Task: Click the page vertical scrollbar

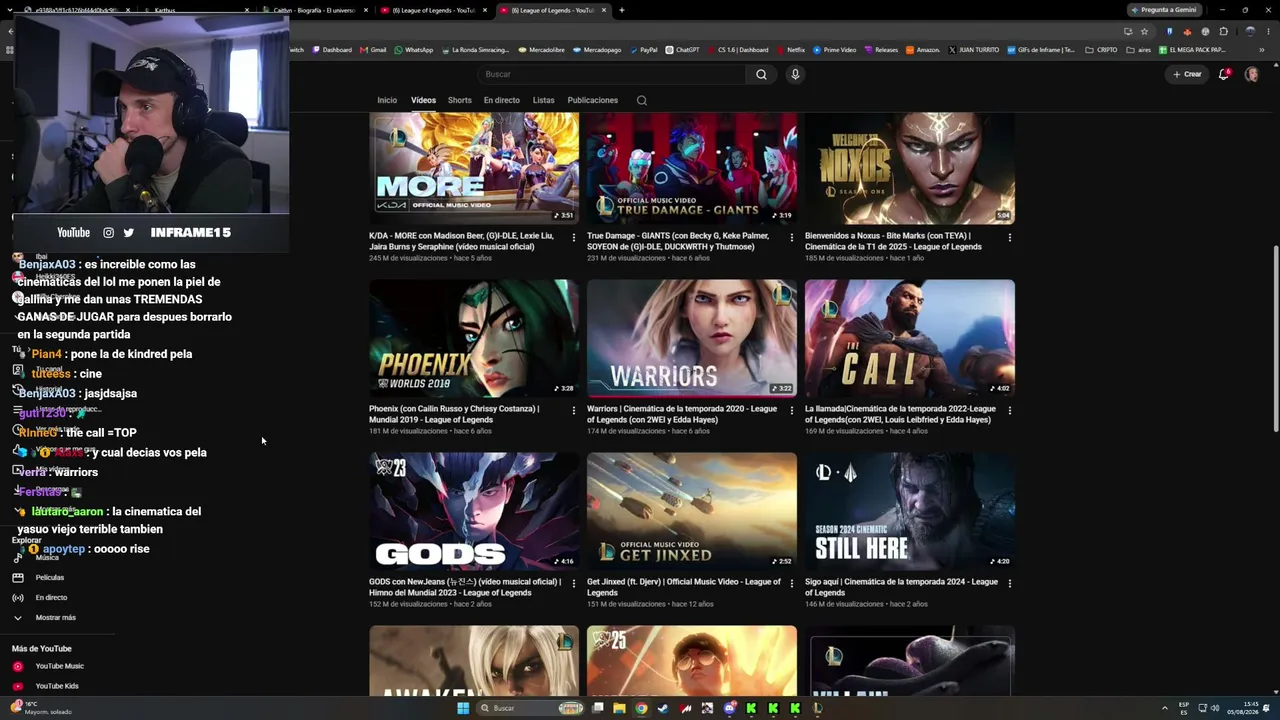Action: point(1275,340)
